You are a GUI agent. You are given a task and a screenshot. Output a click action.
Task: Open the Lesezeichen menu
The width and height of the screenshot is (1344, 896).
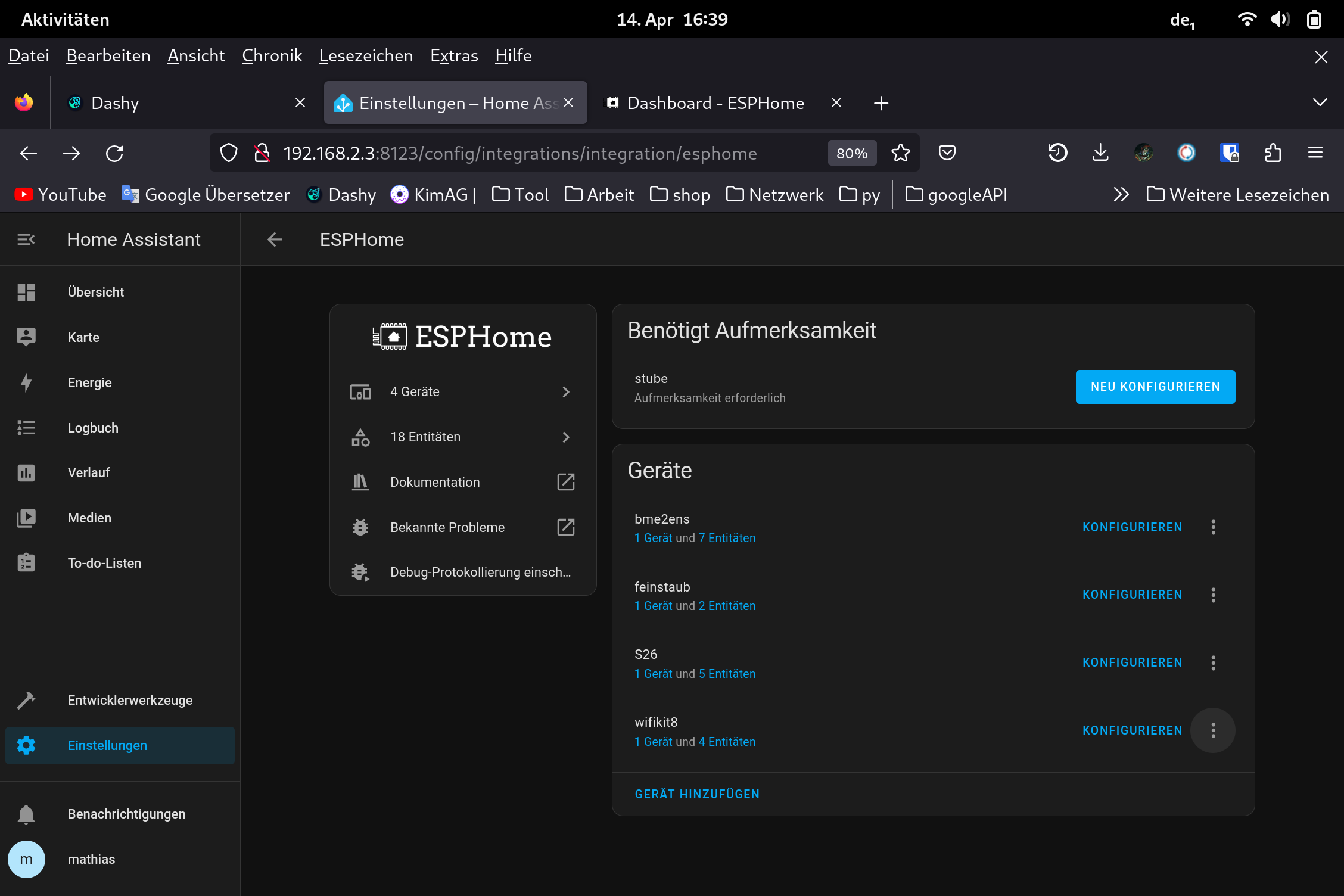point(366,55)
